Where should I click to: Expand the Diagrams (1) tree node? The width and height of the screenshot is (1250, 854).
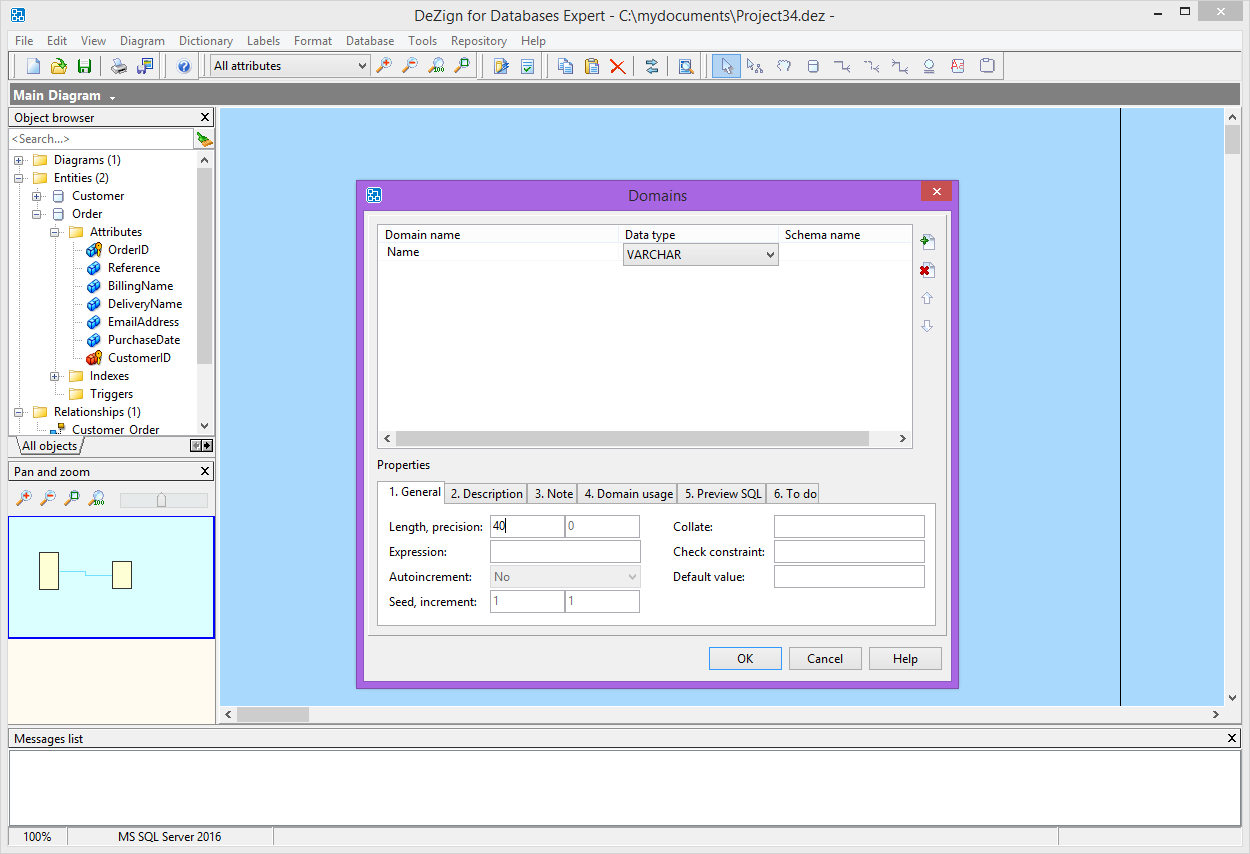(19, 160)
